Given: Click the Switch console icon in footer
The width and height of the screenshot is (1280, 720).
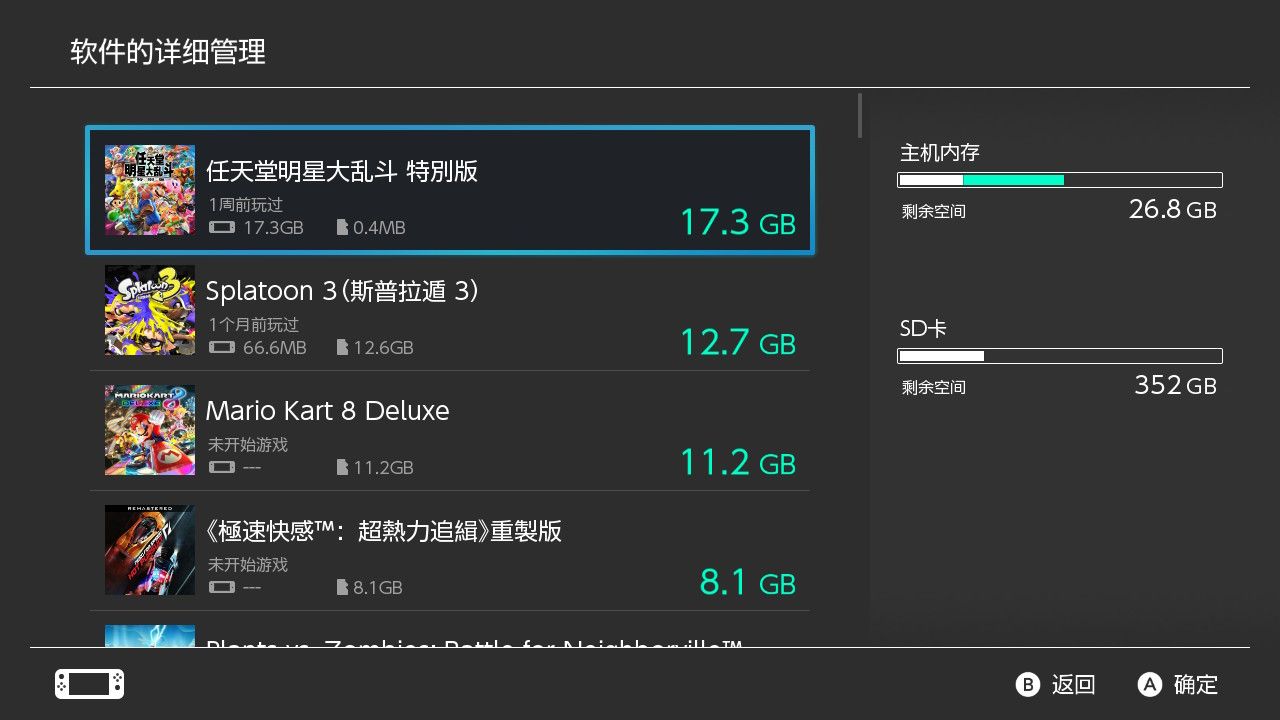Looking at the screenshot, I should (89, 684).
